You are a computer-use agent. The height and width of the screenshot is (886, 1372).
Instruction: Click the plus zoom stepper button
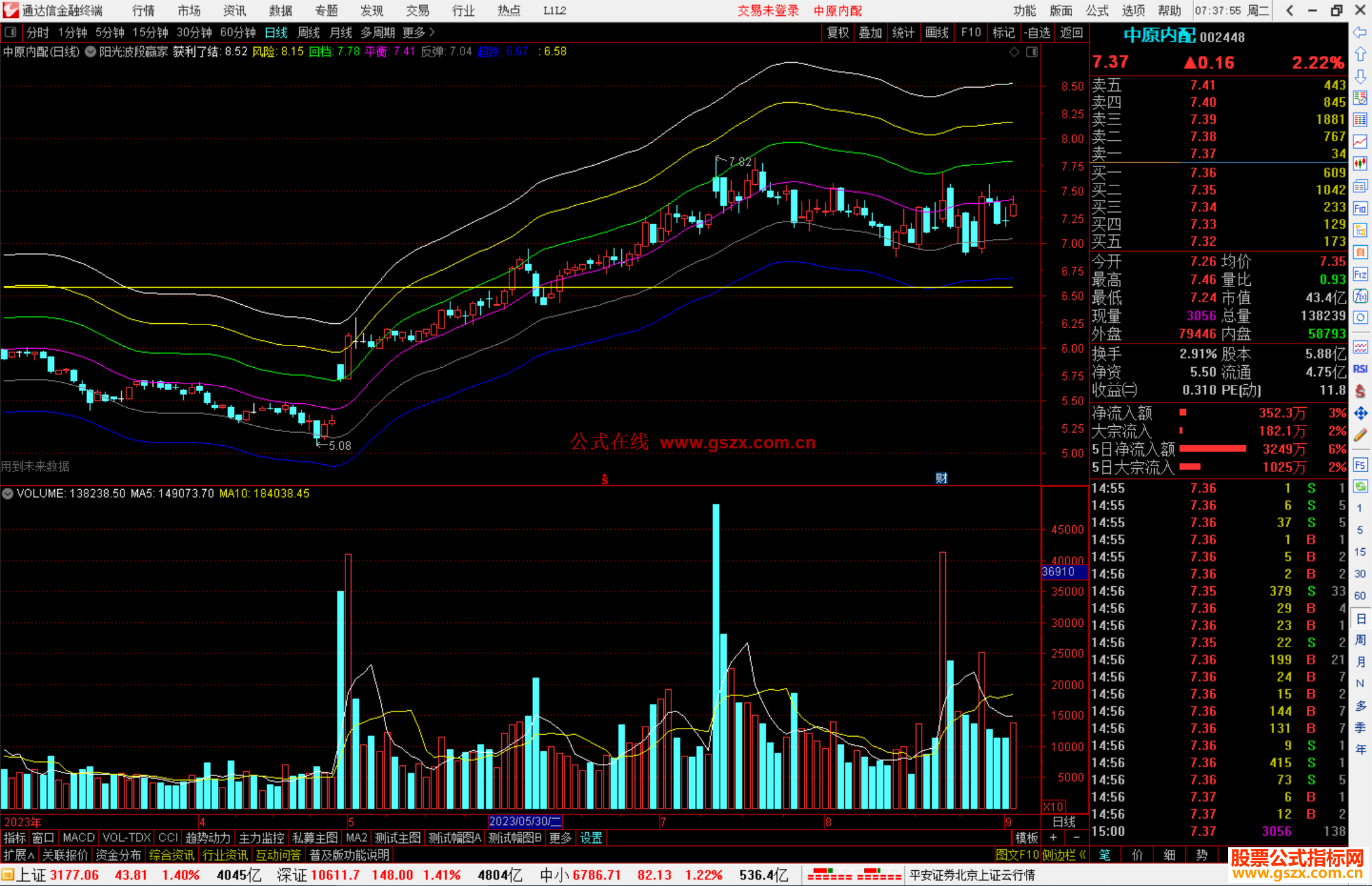point(1053,838)
